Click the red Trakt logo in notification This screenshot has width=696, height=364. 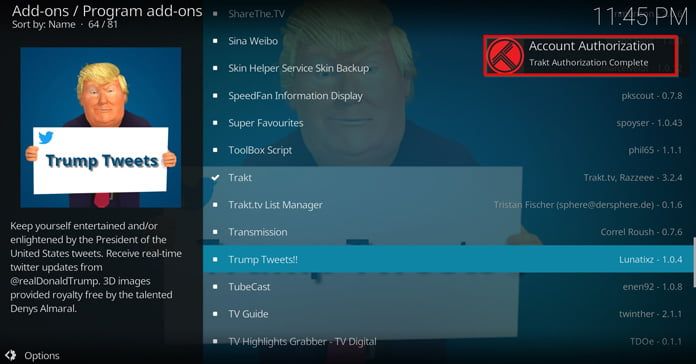point(505,55)
